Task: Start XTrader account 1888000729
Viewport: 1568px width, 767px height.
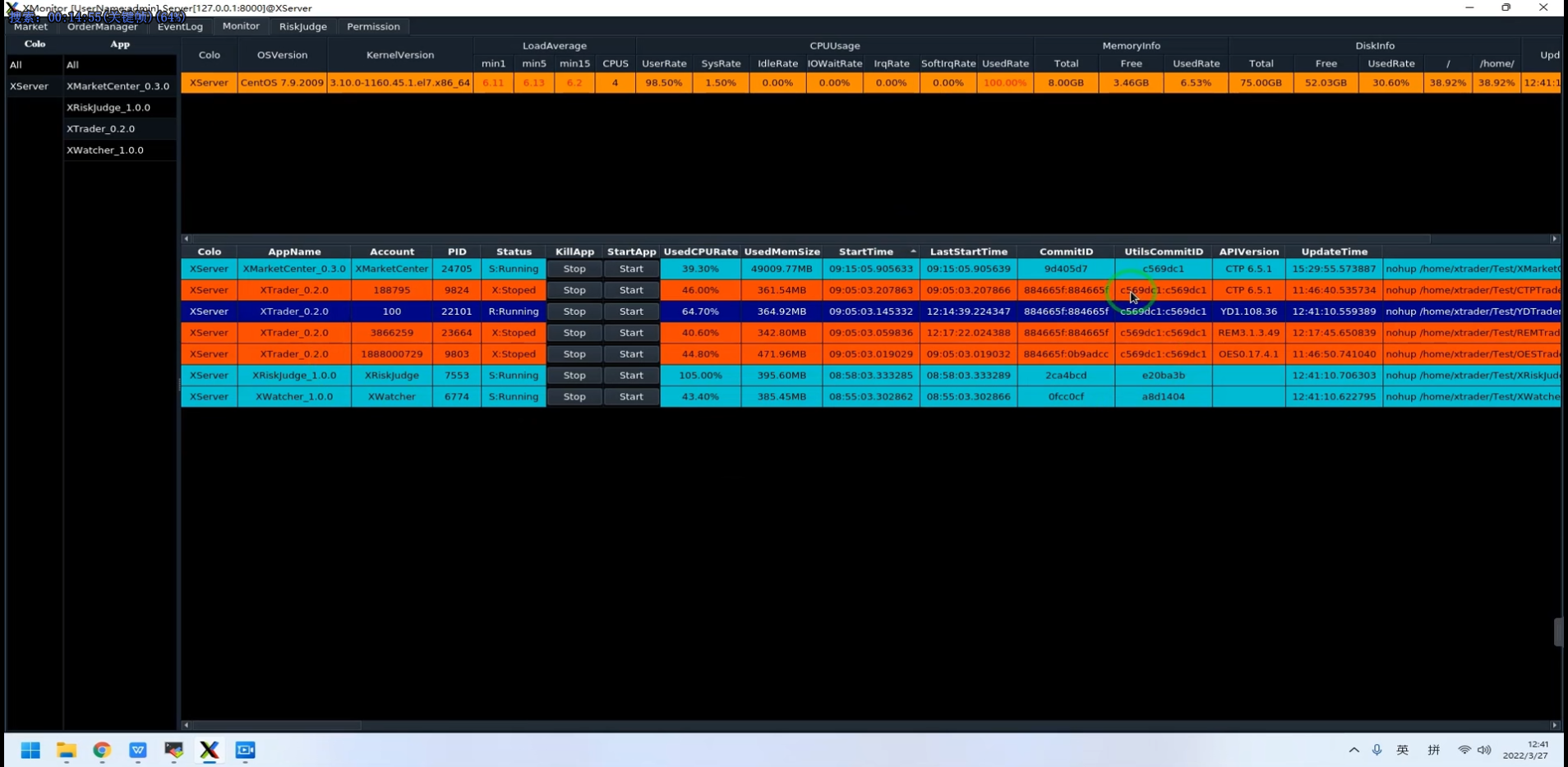Action: (x=631, y=354)
